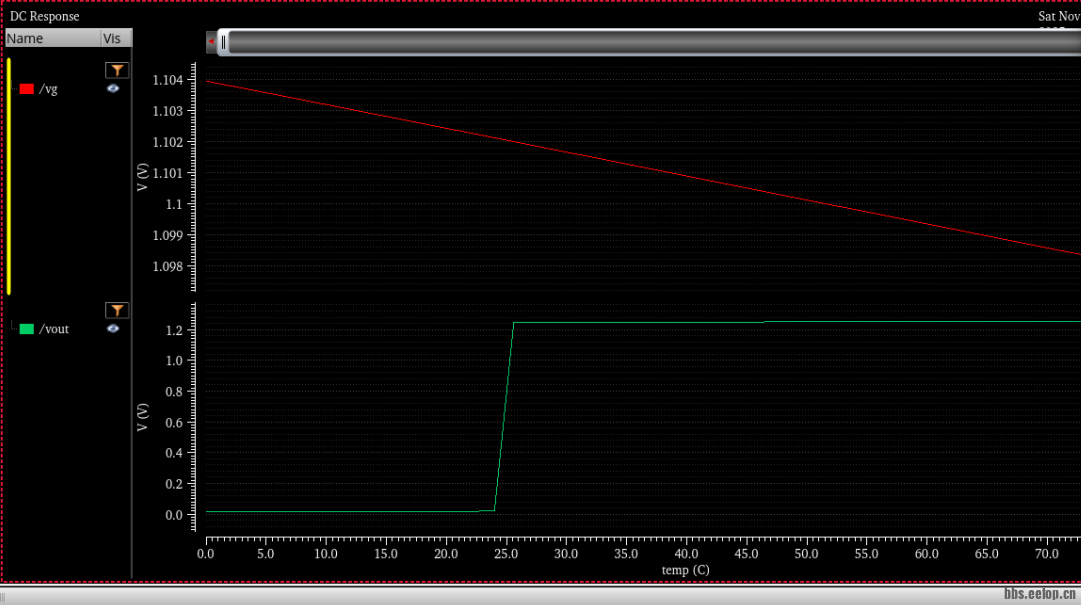Click the Vis column header
This screenshot has height=605, width=1081.
pos(113,38)
